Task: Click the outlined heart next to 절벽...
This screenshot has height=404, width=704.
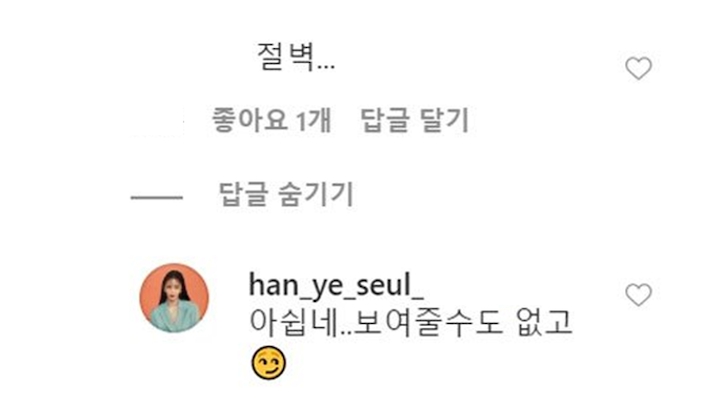Action: 638,68
